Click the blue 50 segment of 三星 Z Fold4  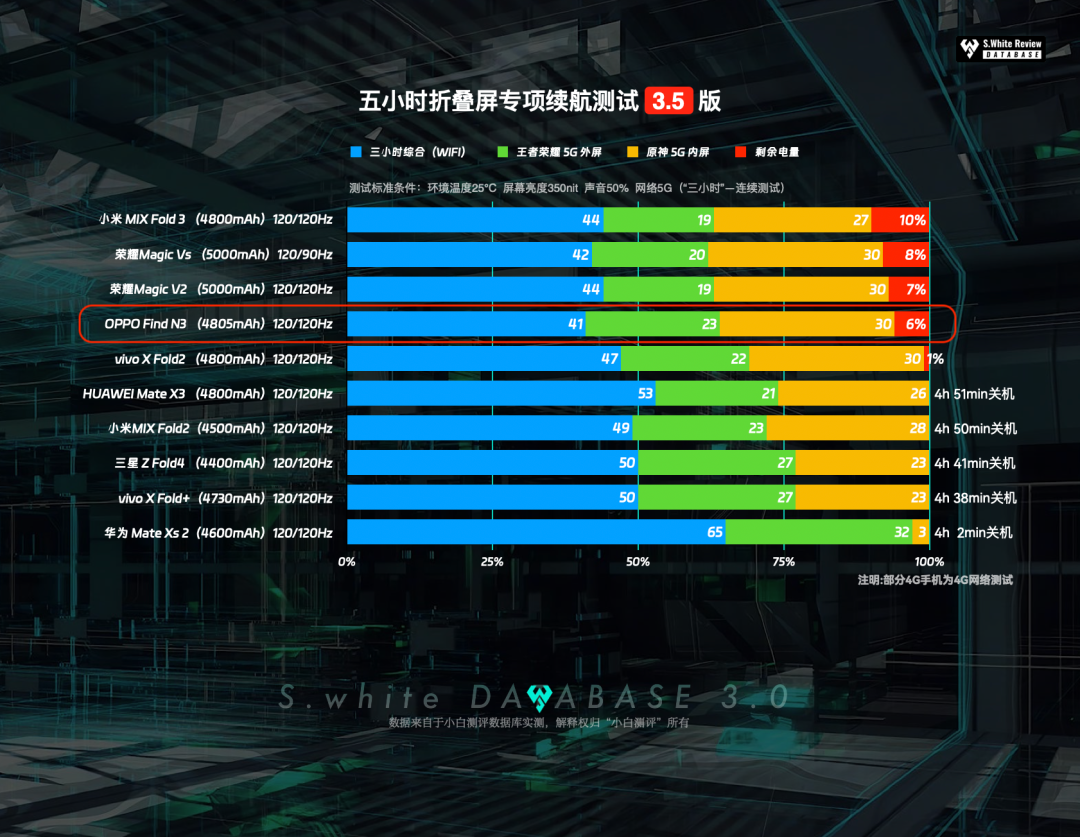(x=492, y=462)
